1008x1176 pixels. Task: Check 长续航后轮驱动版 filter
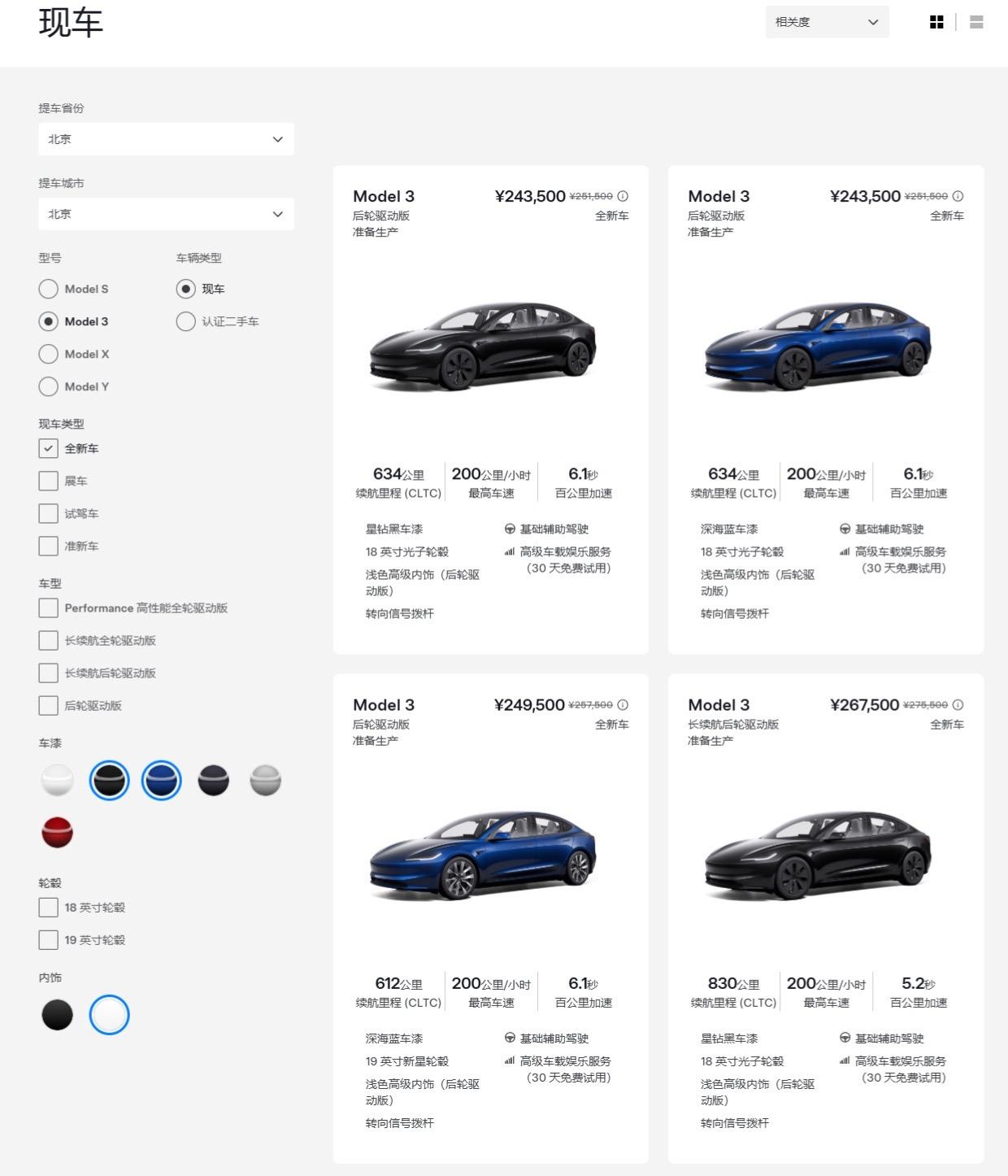coord(48,673)
